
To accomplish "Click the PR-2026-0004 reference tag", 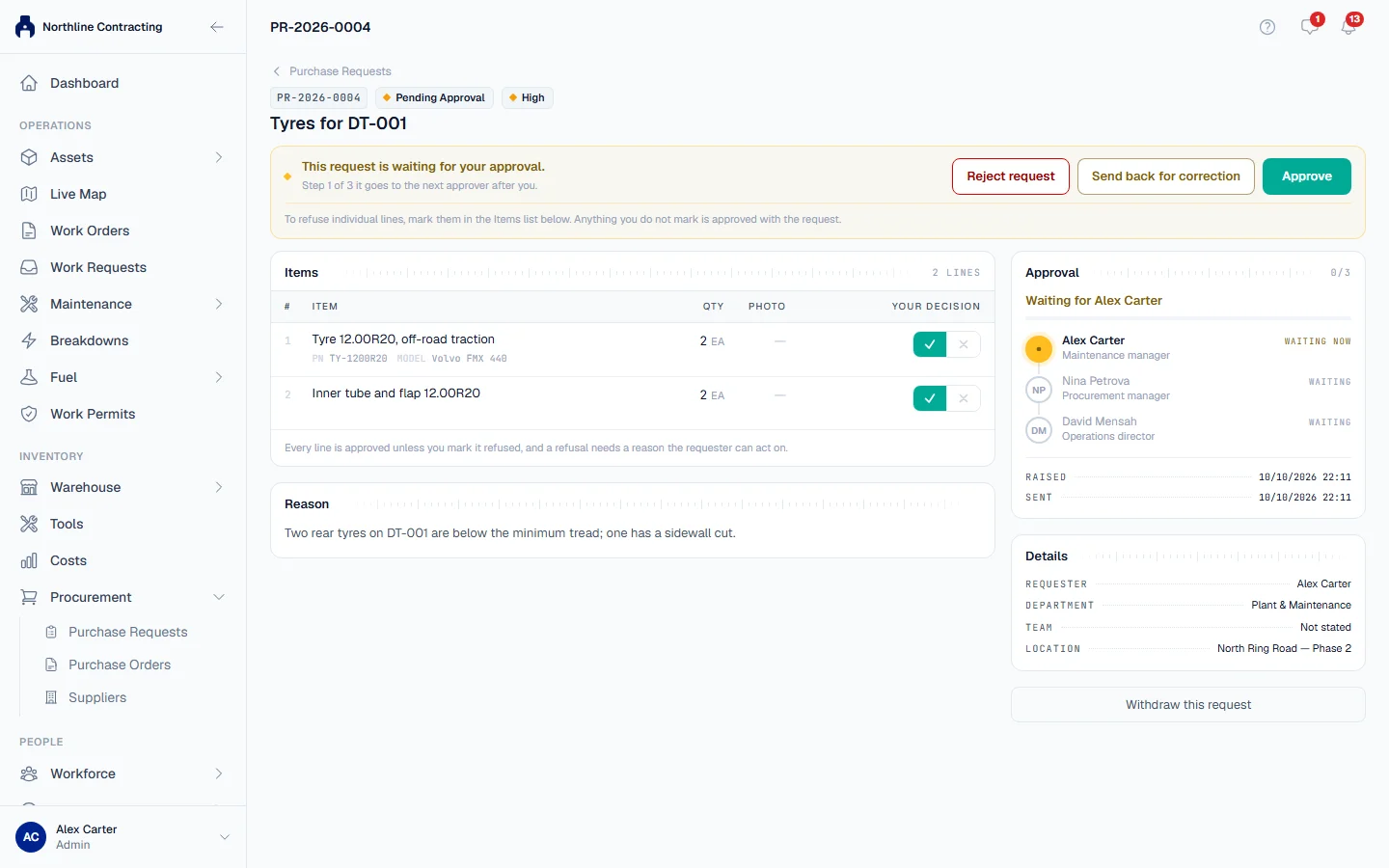I will click(x=319, y=97).
